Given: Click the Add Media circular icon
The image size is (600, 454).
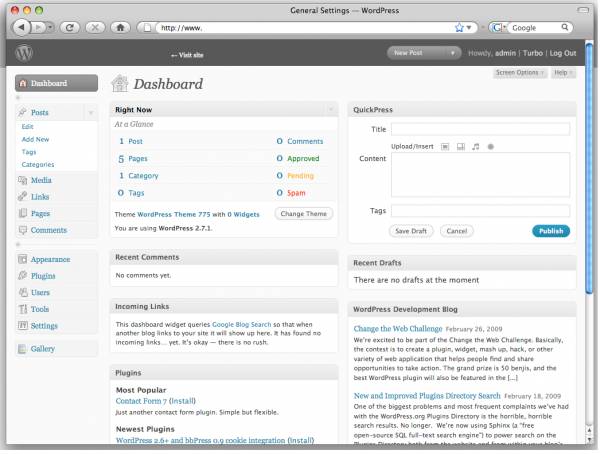Looking at the screenshot, I should 491,147.
